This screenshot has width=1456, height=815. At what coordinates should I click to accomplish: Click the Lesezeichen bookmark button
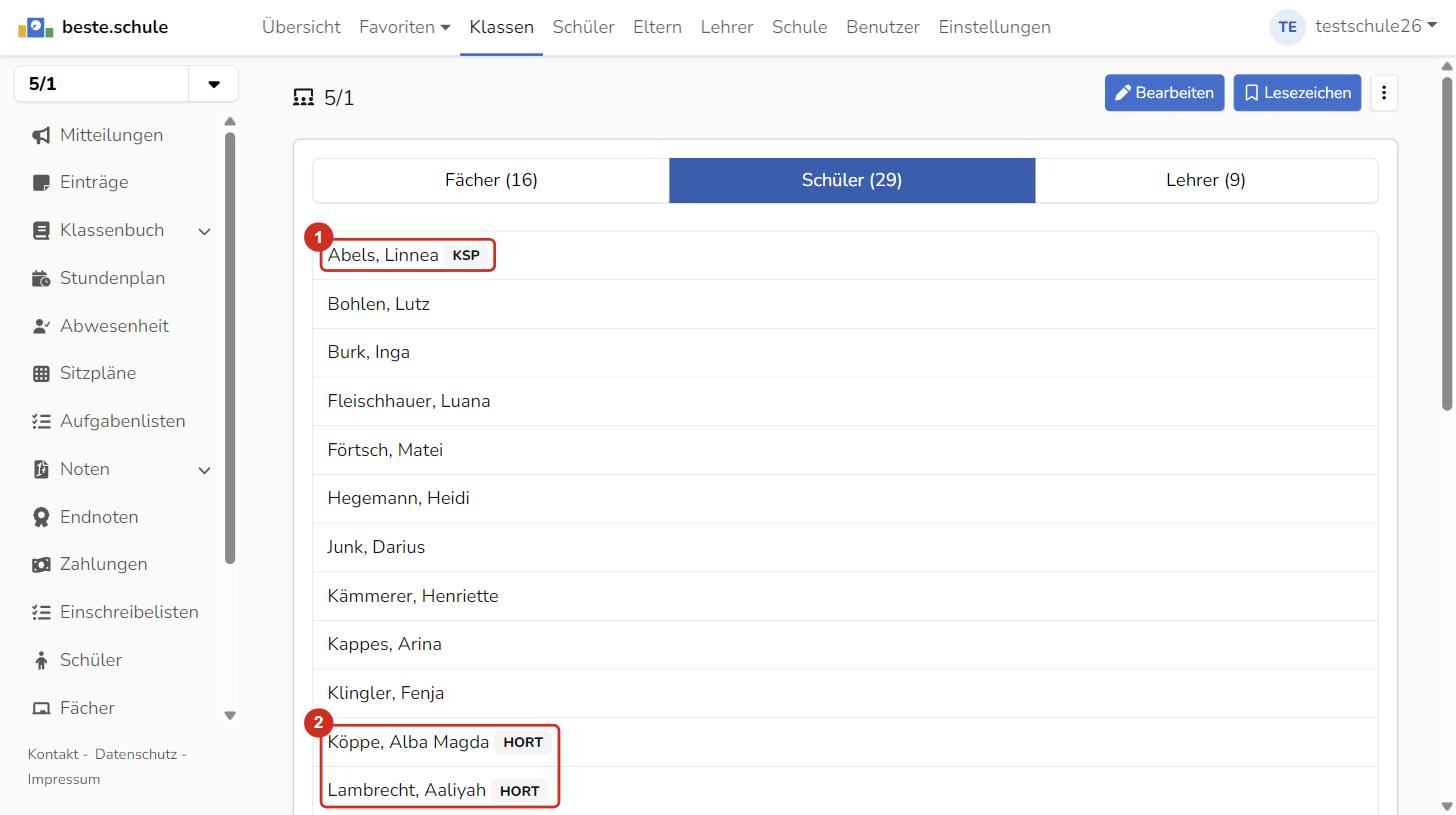[x=1297, y=93]
